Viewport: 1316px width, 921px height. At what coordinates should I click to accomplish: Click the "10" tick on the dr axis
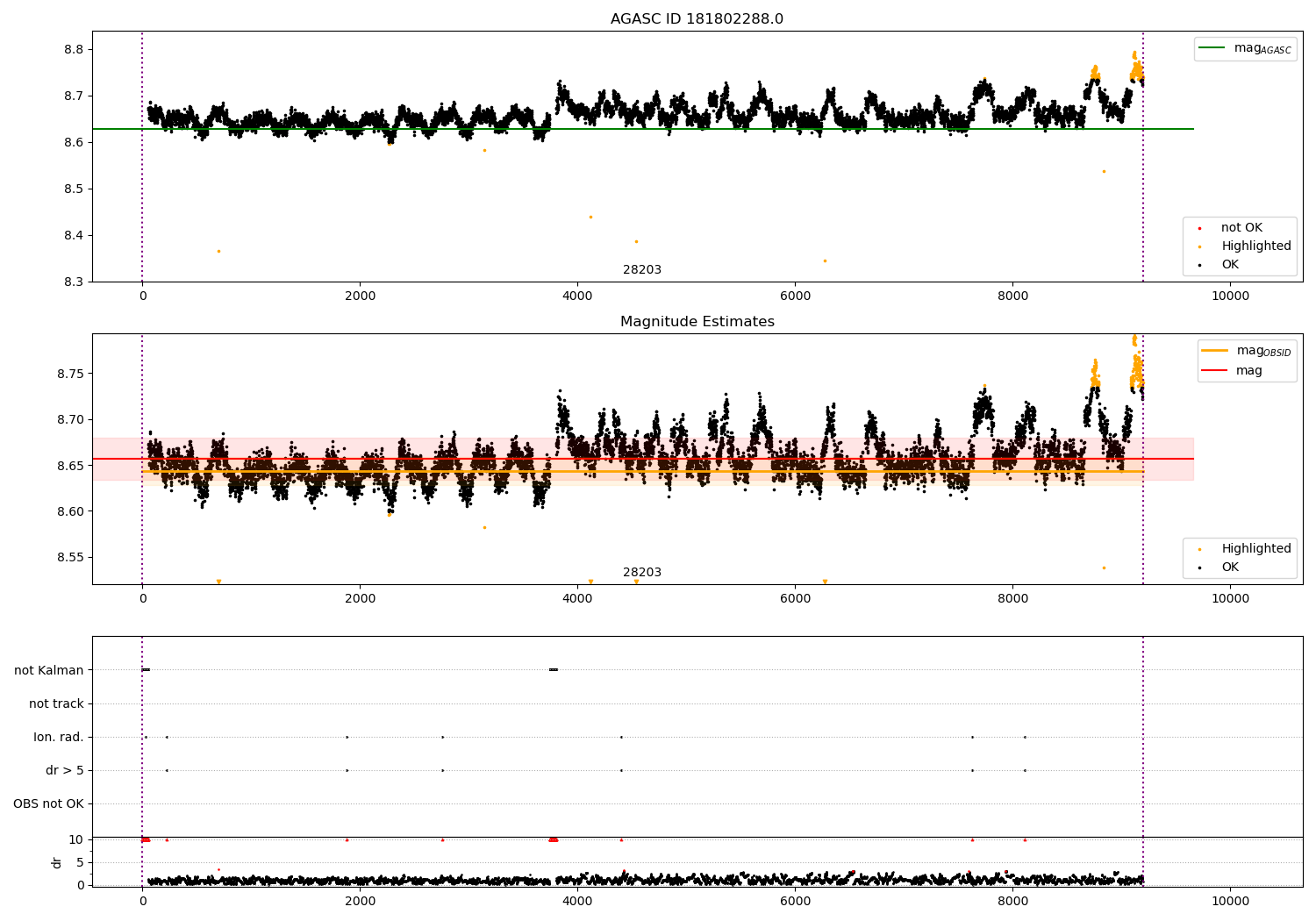tap(76, 840)
